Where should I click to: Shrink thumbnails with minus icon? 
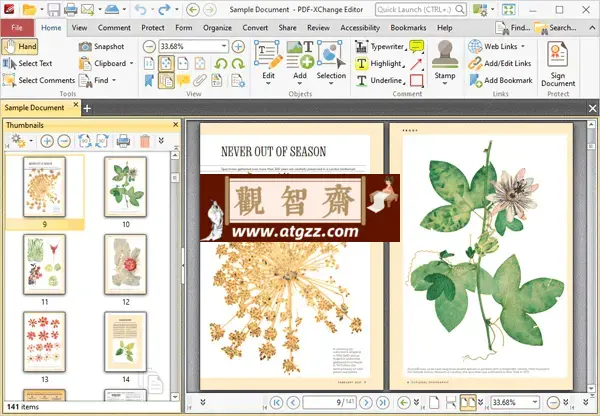[x=64, y=141]
